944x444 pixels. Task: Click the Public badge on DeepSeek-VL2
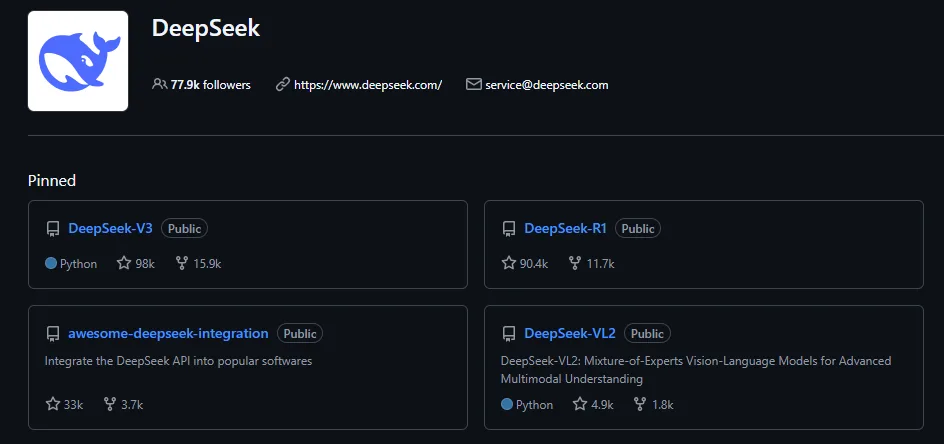point(647,333)
